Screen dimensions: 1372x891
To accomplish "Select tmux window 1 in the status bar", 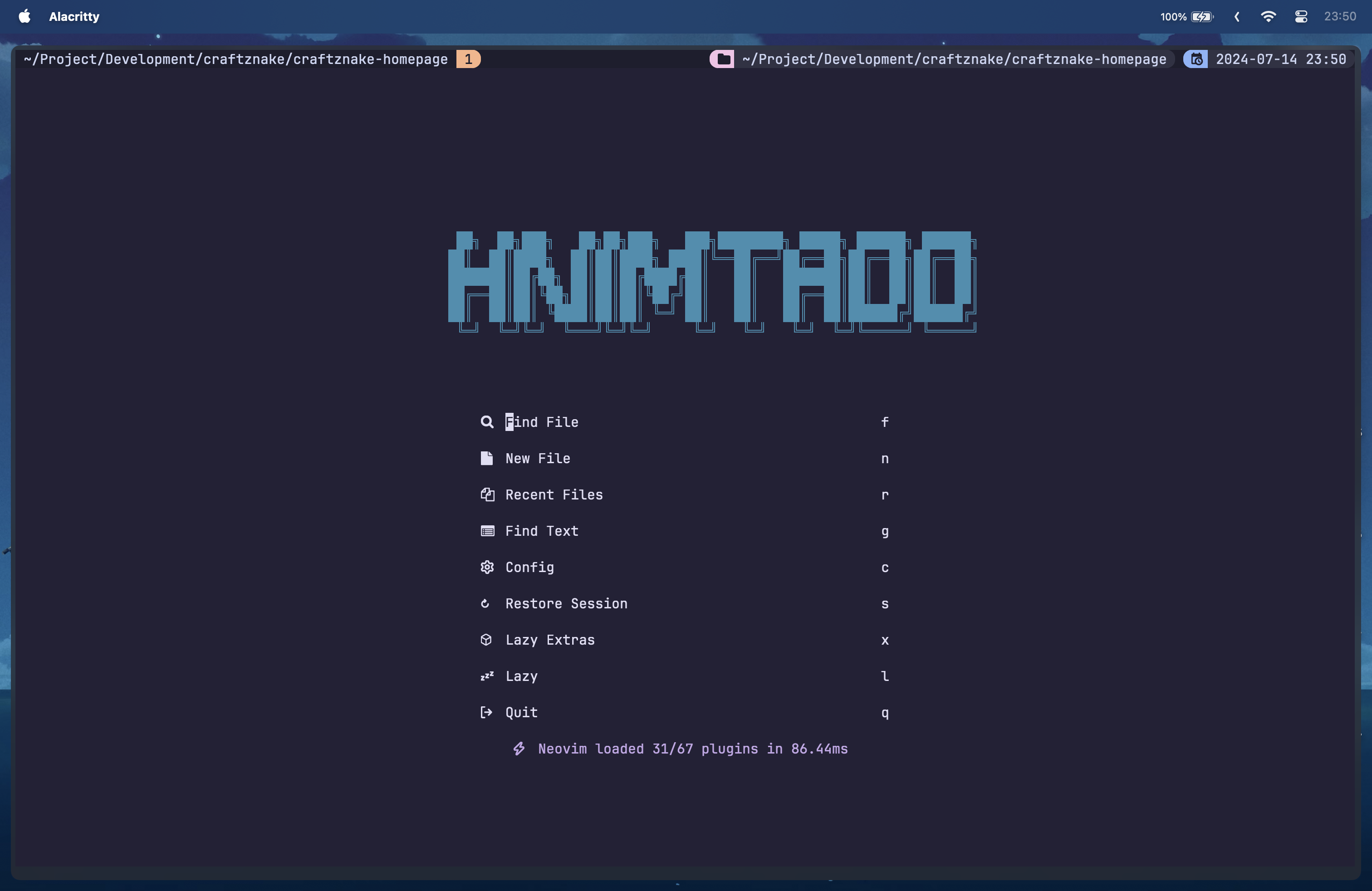I will 467,59.
